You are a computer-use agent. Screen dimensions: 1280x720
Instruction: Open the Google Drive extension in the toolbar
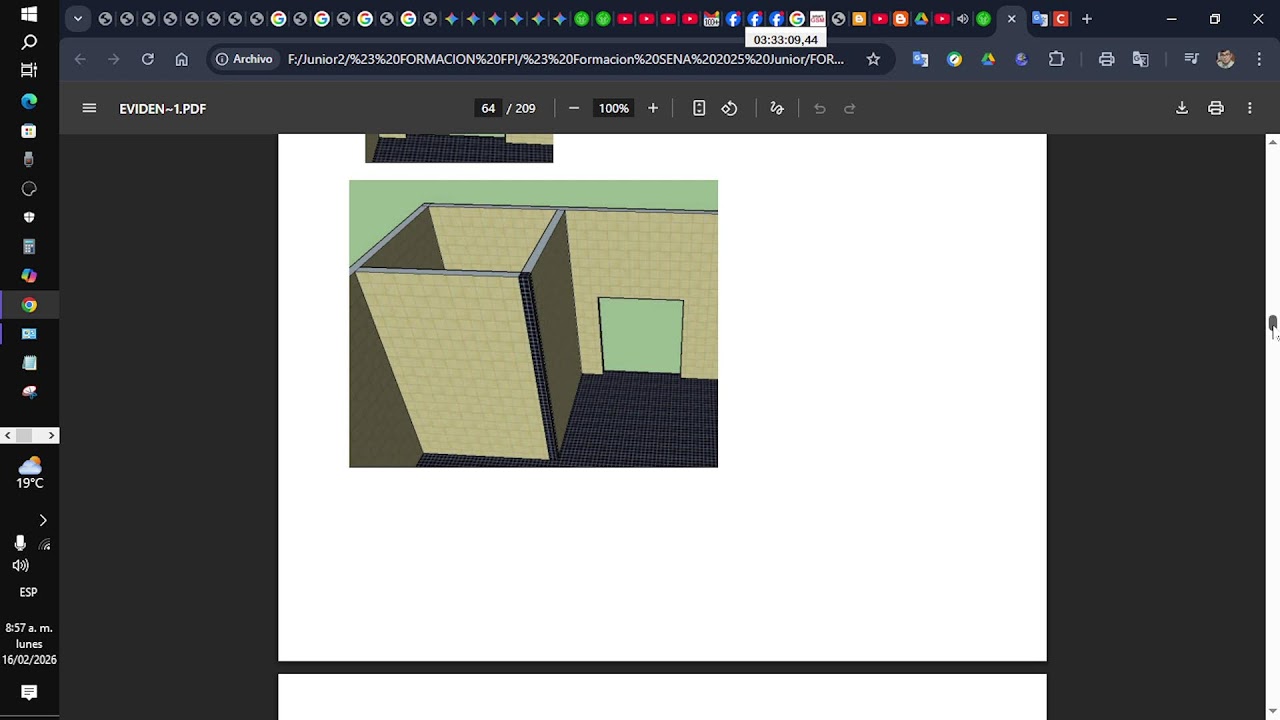988,59
